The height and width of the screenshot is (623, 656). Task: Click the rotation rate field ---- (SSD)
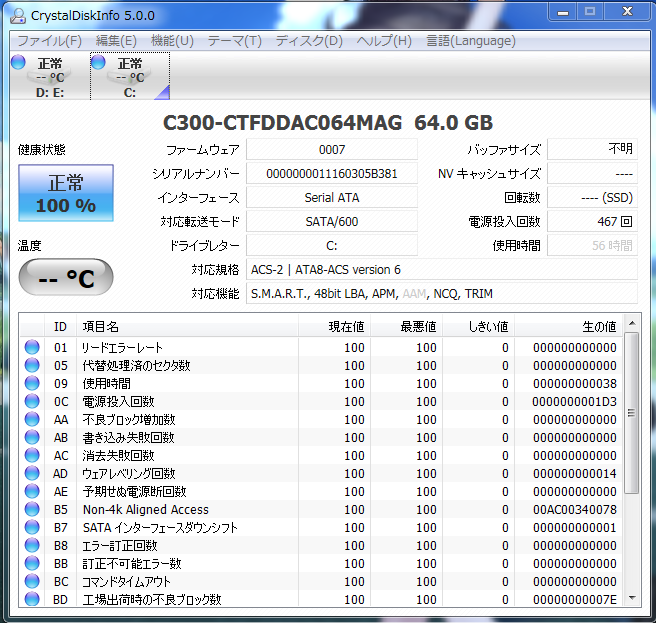point(592,197)
